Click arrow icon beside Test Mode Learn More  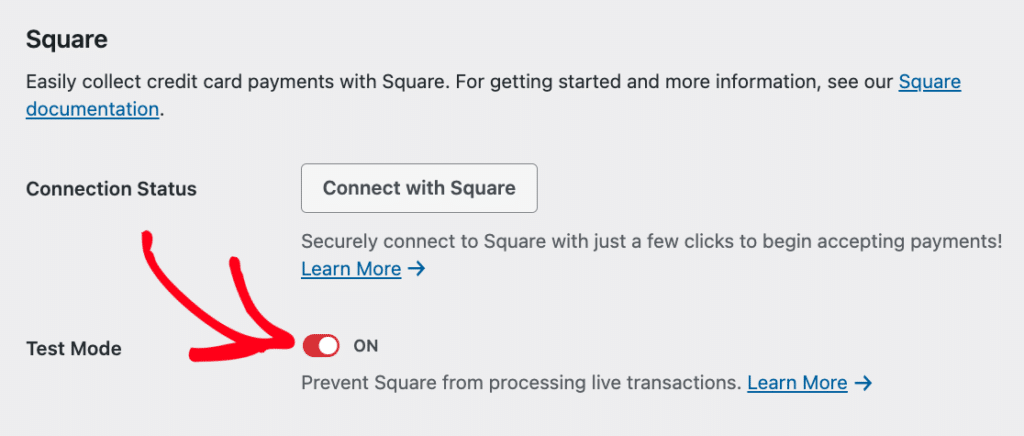point(863,383)
